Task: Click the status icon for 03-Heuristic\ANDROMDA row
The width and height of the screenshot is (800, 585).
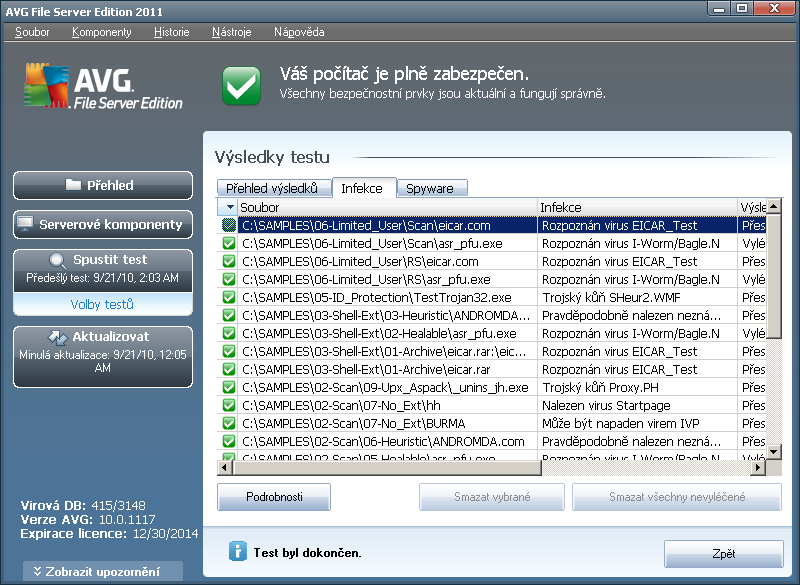Action: click(x=229, y=315)
